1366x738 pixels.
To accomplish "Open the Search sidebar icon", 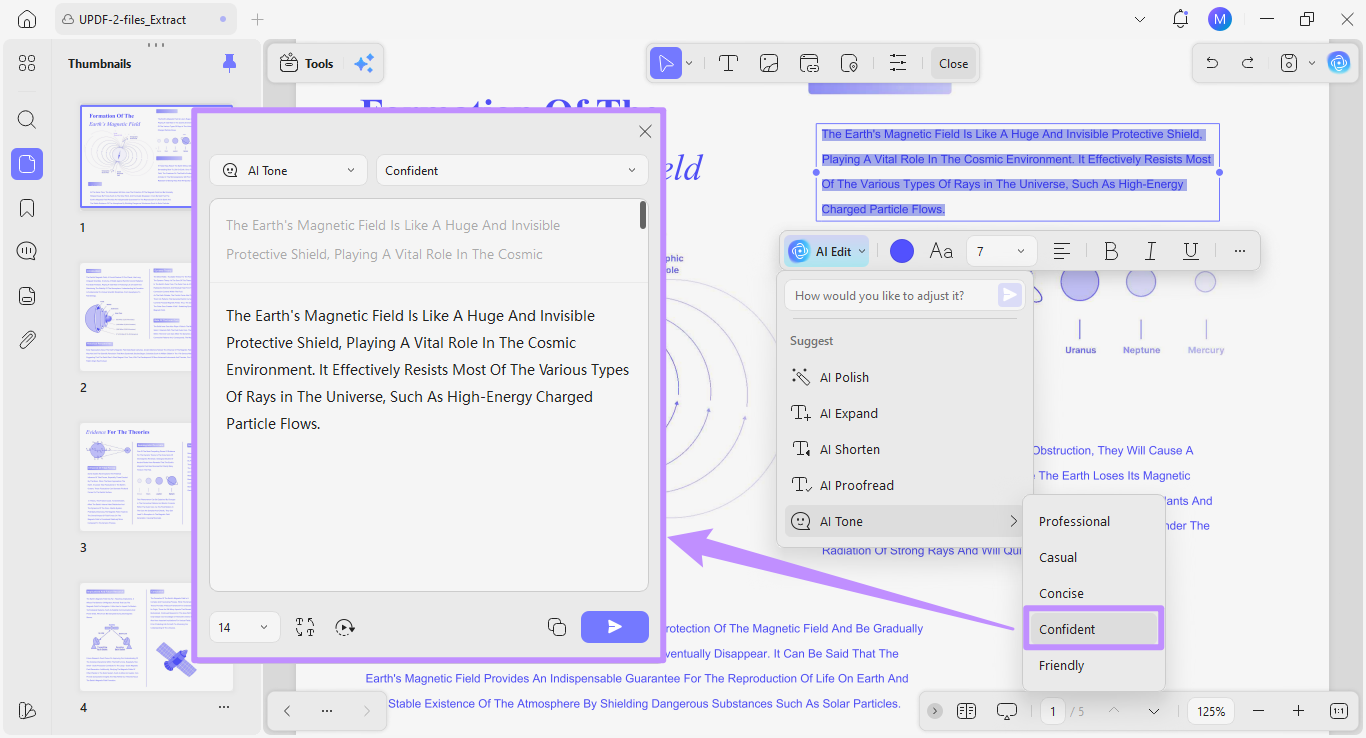I will click(27, 119).
